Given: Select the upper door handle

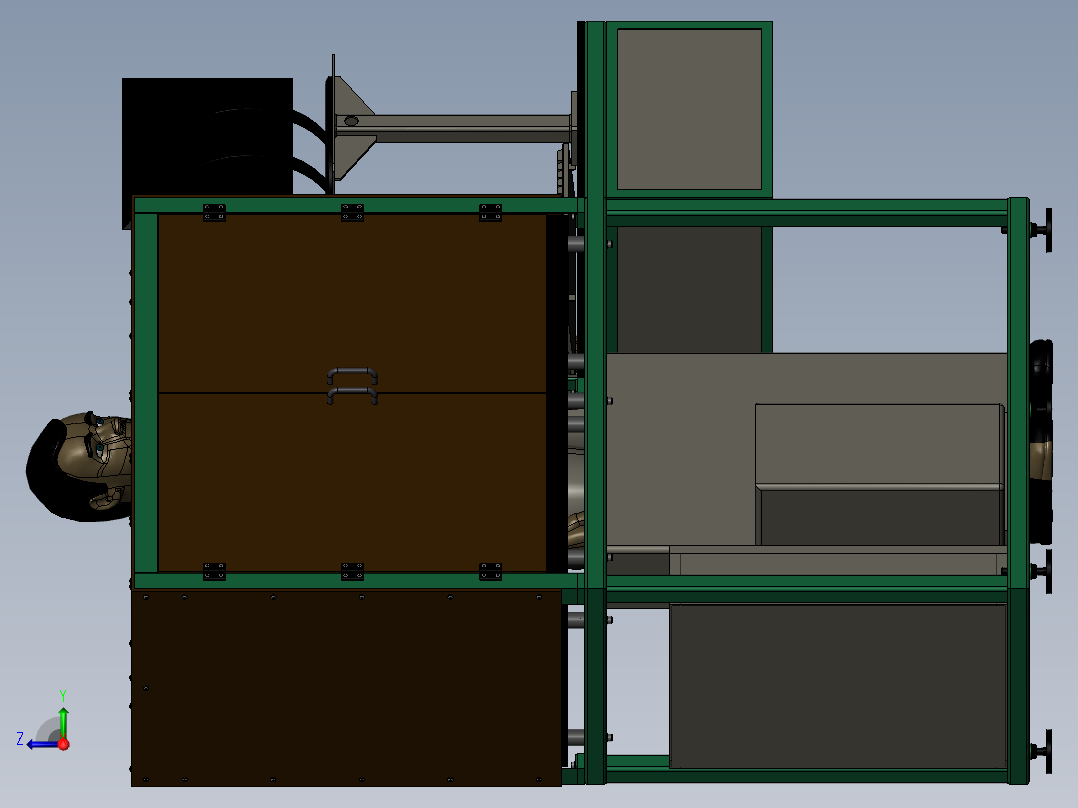Looking at the screenshot, I should coord(352,375).
